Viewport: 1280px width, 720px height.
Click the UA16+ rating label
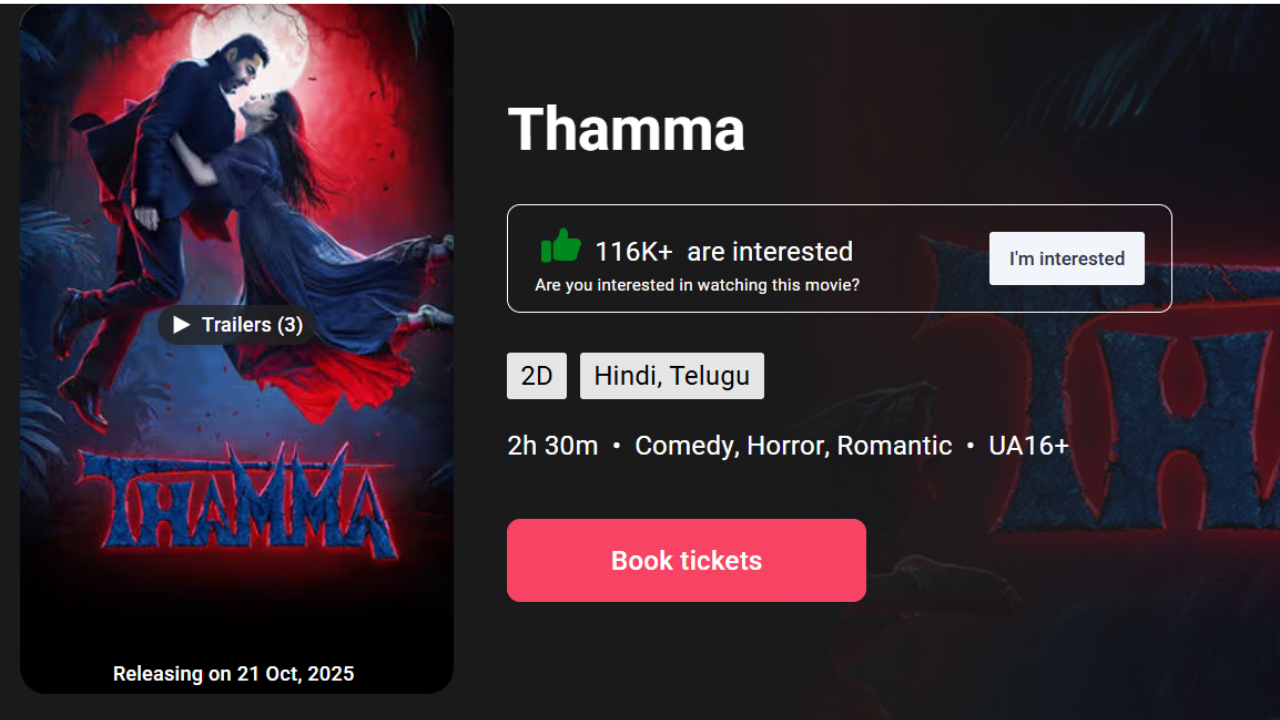tap(1028, 445)
